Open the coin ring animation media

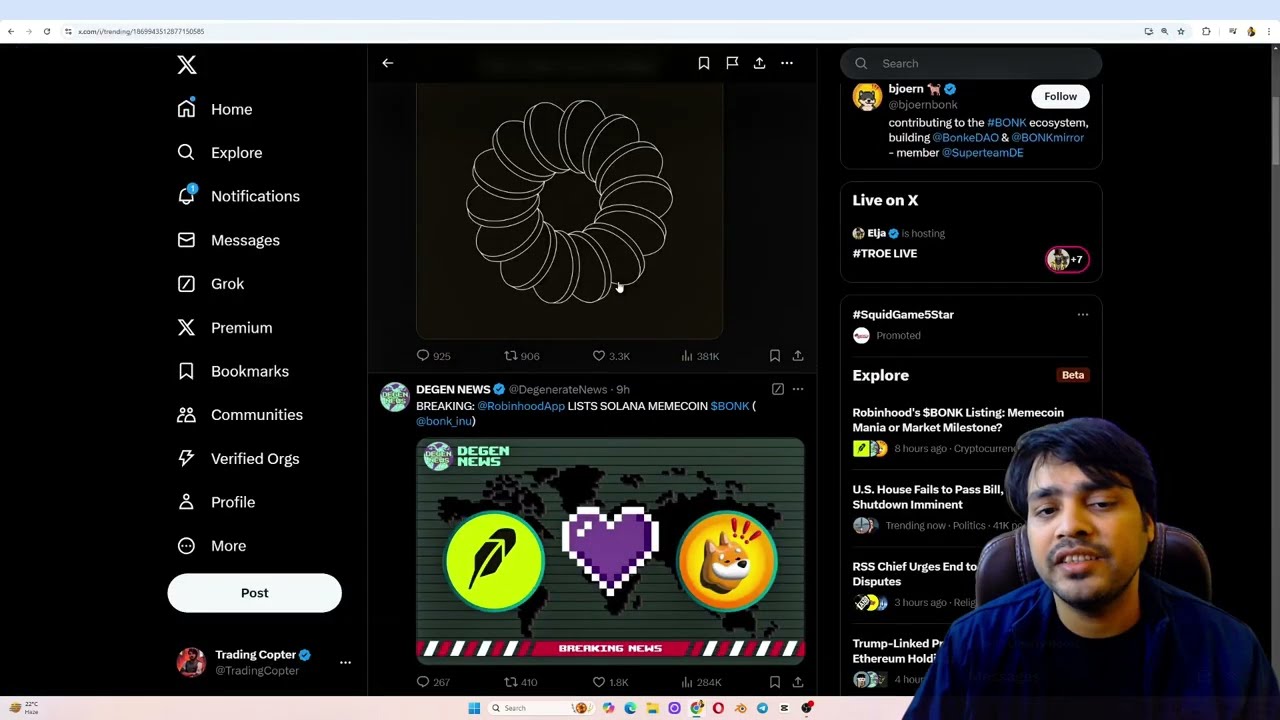tap(569, 212)
